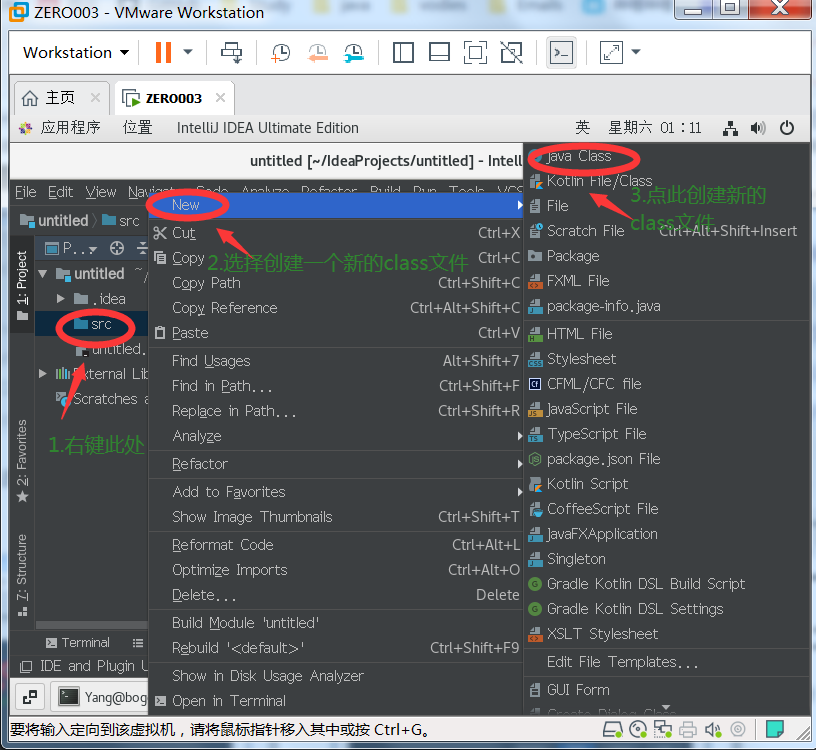Open the volume control in the top panel

pos(758,128)
